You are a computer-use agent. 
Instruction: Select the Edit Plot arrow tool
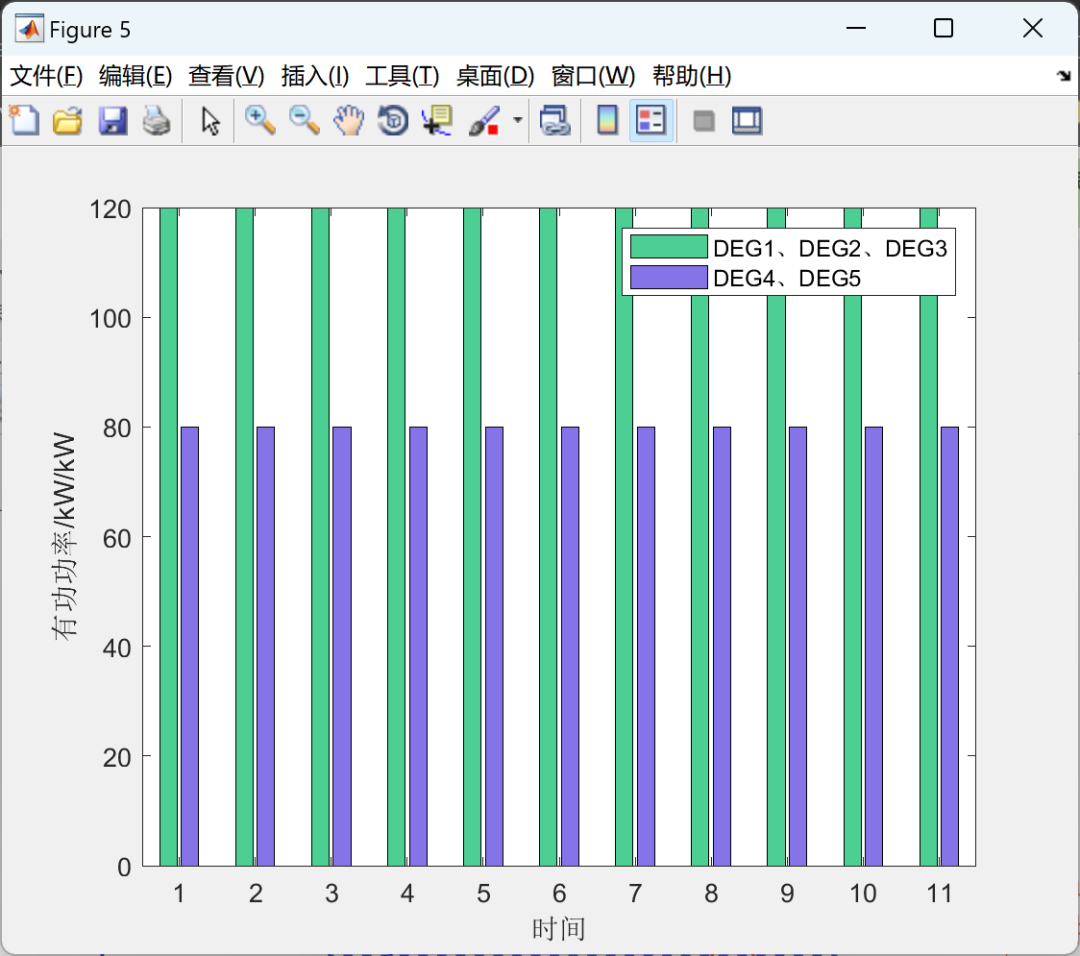click(210, 121)
